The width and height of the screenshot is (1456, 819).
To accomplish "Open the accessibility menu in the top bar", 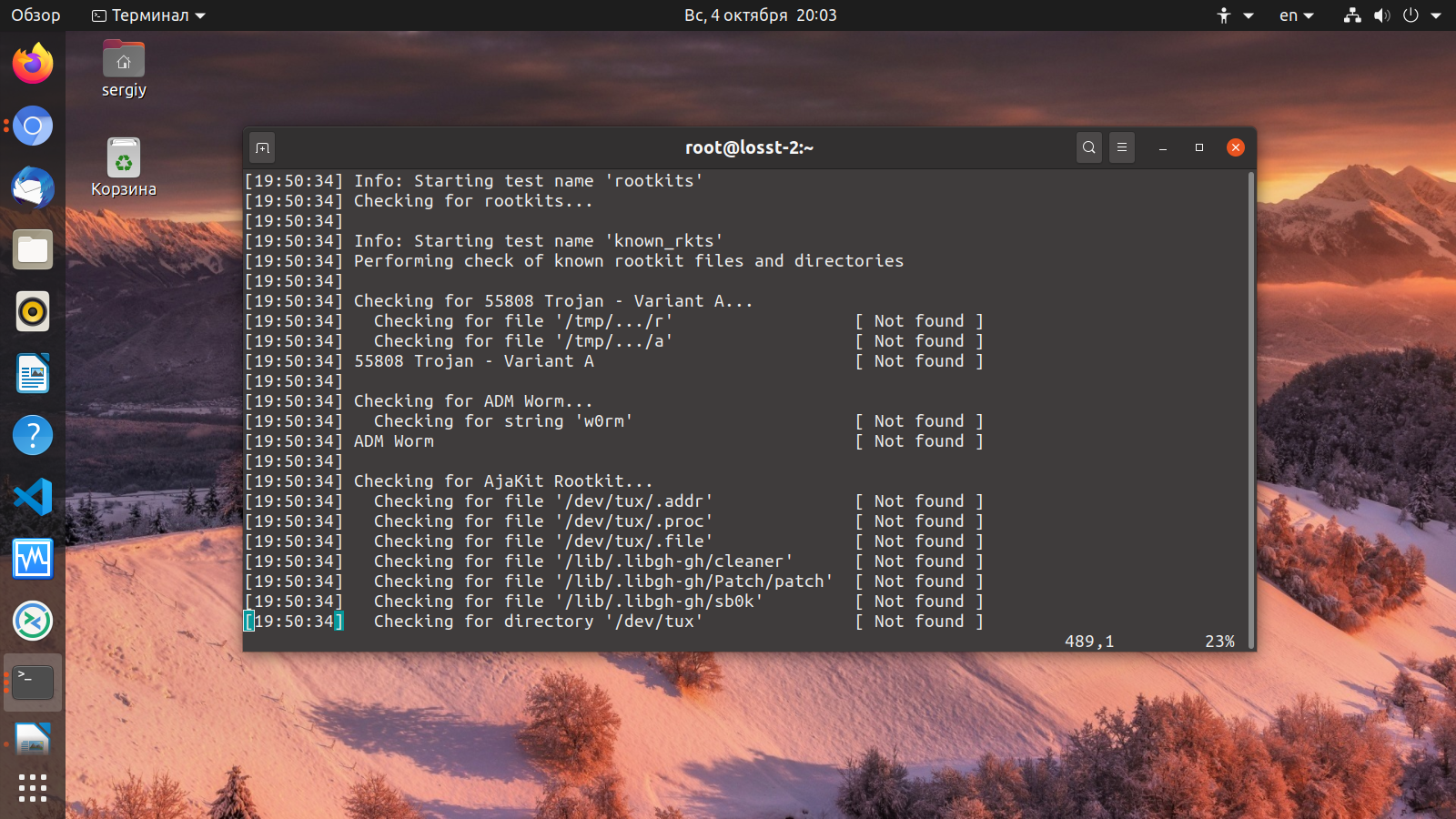I will pyautogui.click(x=1235, y=15).
